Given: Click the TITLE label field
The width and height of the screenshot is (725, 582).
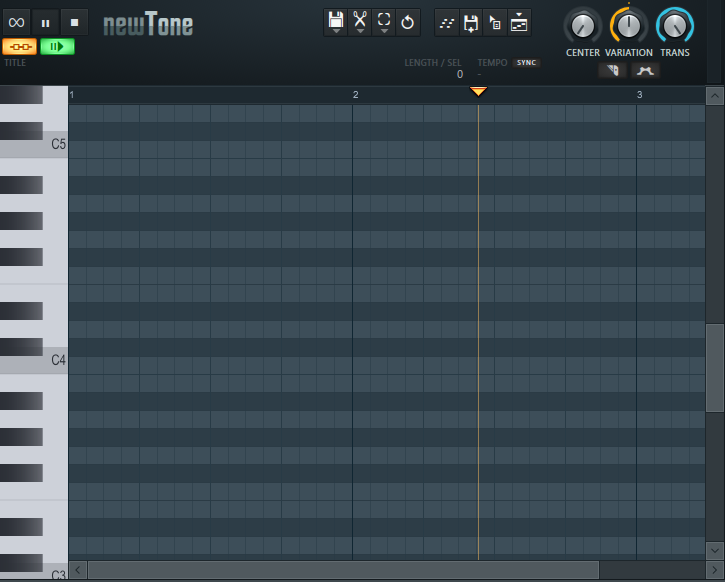Looking at the screenshot, I should [15, 63].
